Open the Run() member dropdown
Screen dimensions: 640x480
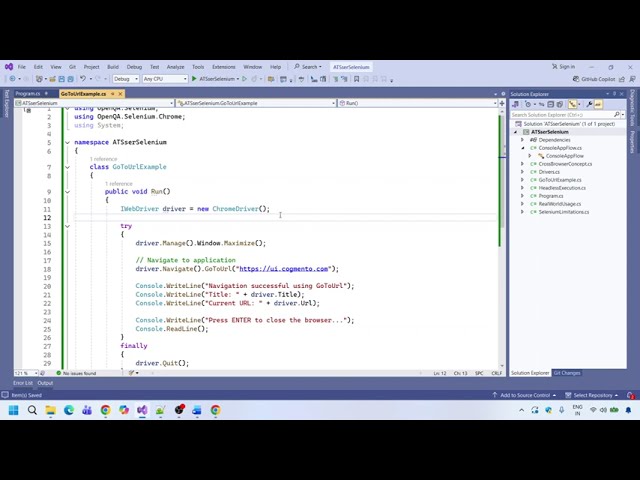[x=418, y=103]
